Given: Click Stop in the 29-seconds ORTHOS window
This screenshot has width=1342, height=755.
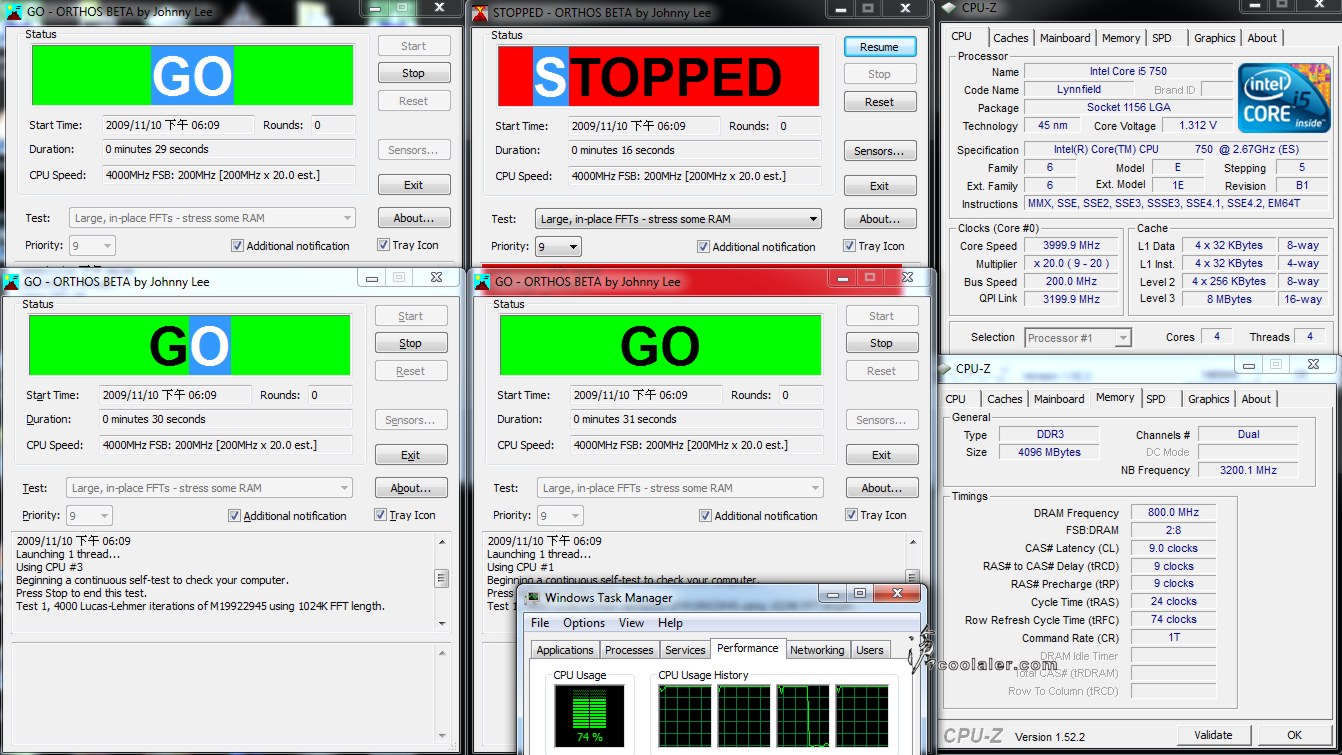Looking at the screenshot, I should point(413,73).
